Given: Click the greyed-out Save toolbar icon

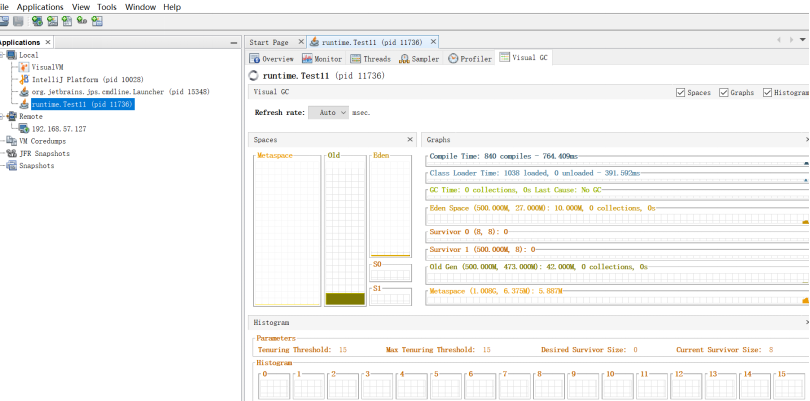Looking at the screenshot, I should click(19, 21).
